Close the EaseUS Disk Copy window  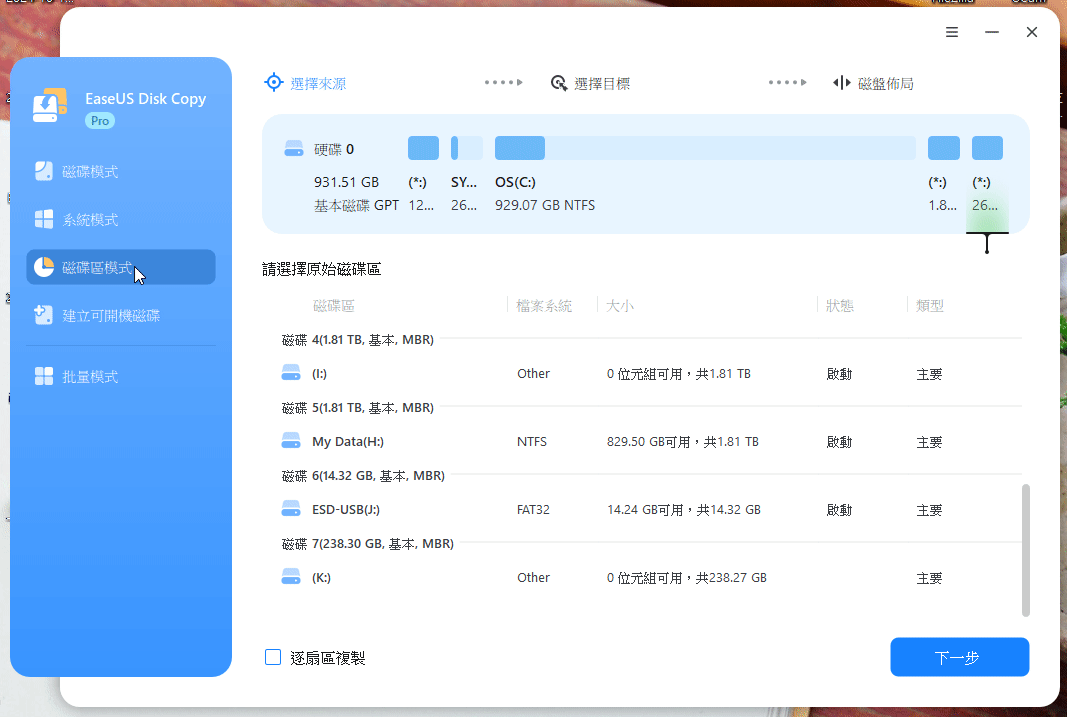[x=1032, y=32]
